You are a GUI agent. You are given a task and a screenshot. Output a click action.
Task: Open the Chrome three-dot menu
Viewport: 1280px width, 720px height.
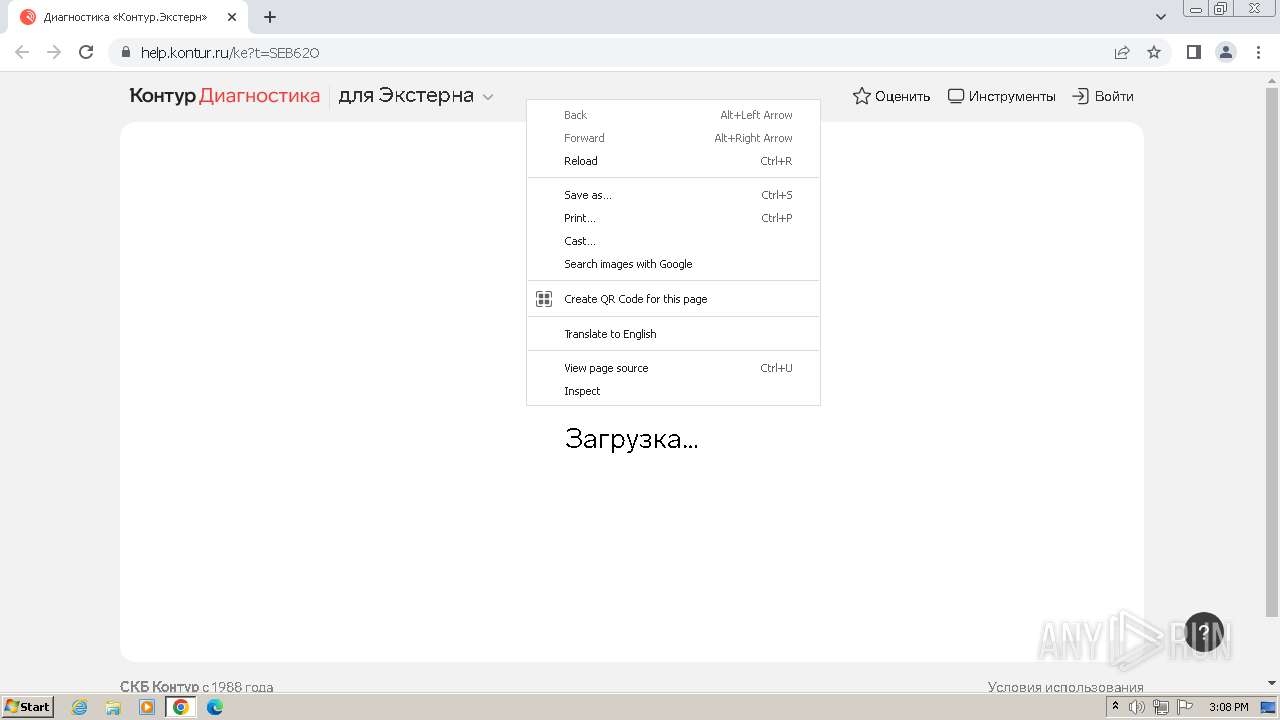point(1258,52)
